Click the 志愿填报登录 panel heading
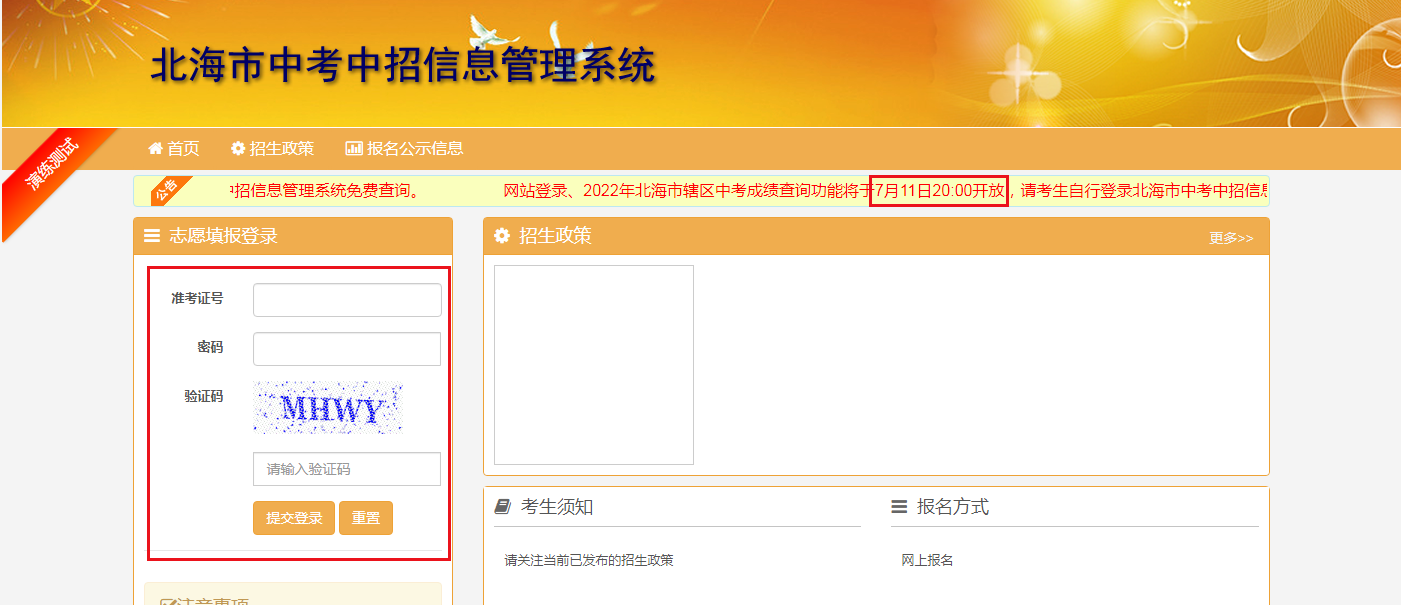1401x605 pixels. (x=223, y=236)
